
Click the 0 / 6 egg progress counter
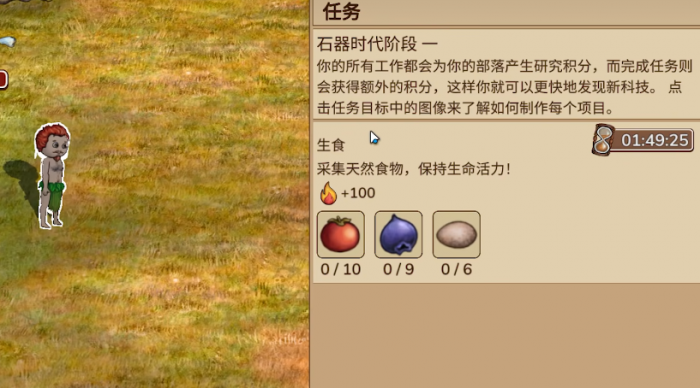[456, 269]
